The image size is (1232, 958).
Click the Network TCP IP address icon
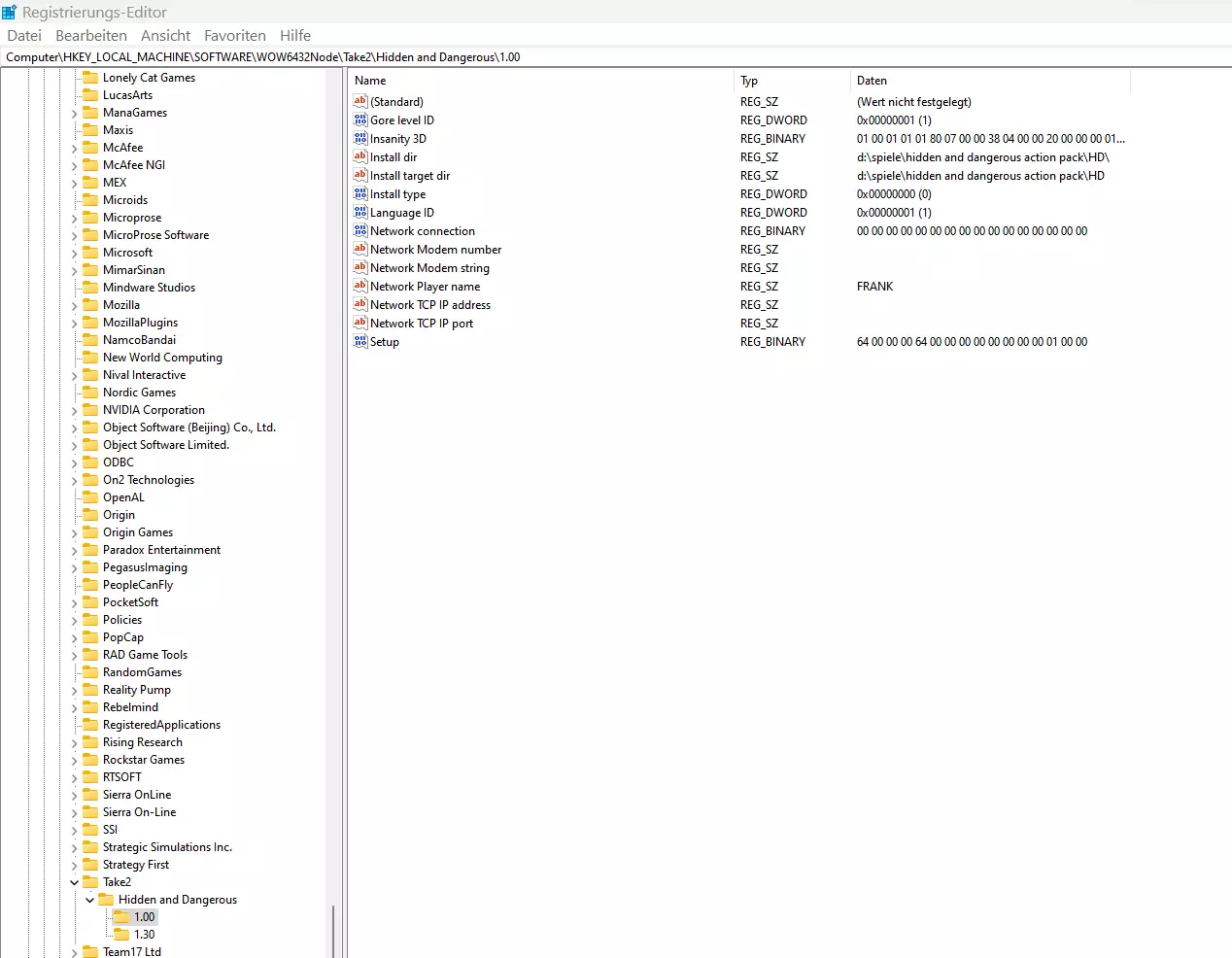[360, 304]
